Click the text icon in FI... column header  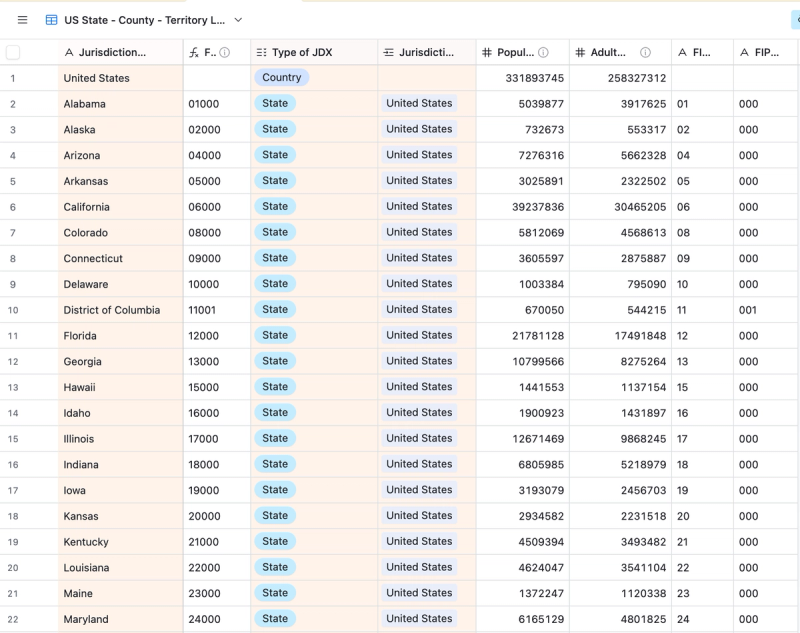[x=683, y=52]
